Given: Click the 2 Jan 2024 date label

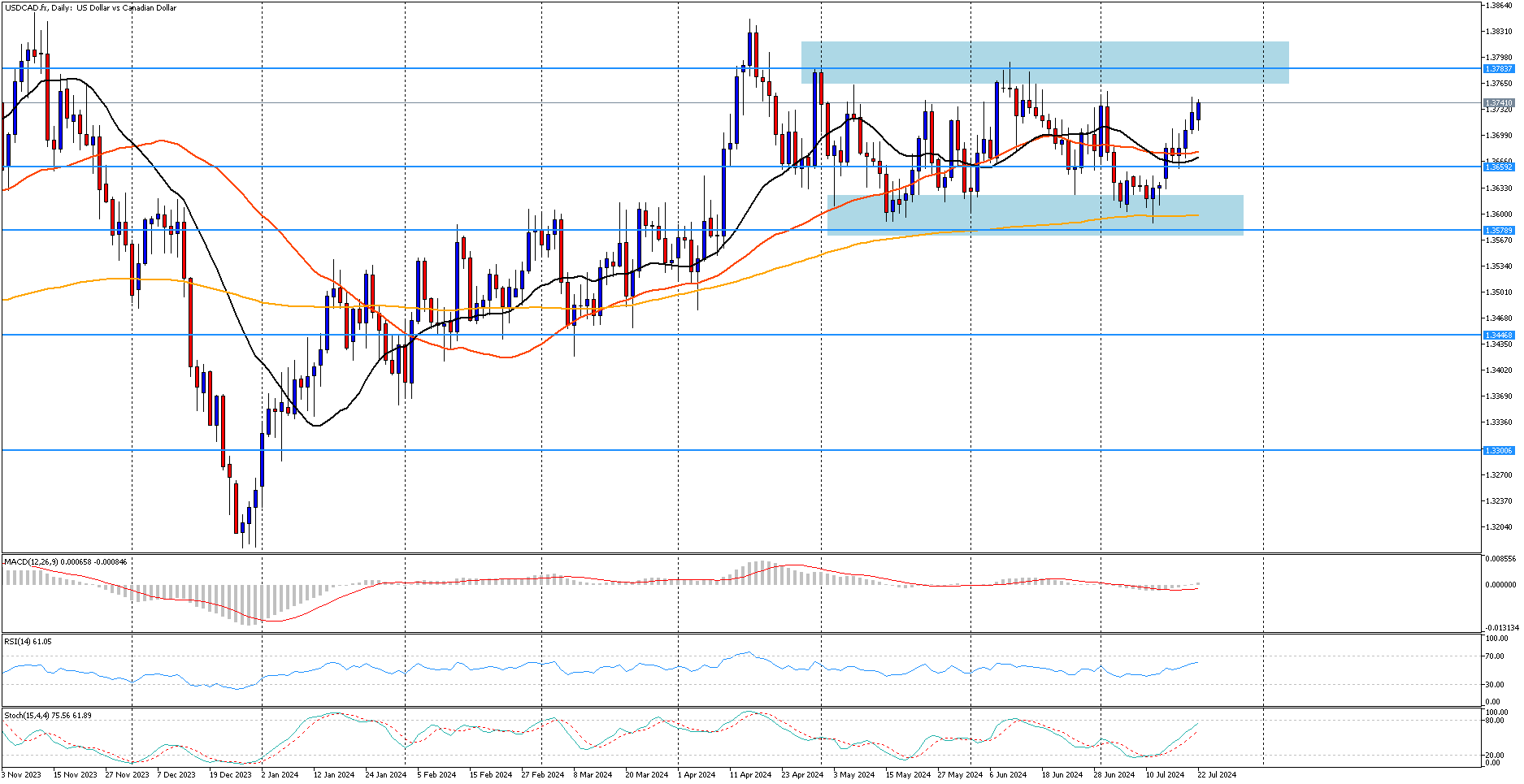Looking at the screenshot, I should click(x=280, y=775).
